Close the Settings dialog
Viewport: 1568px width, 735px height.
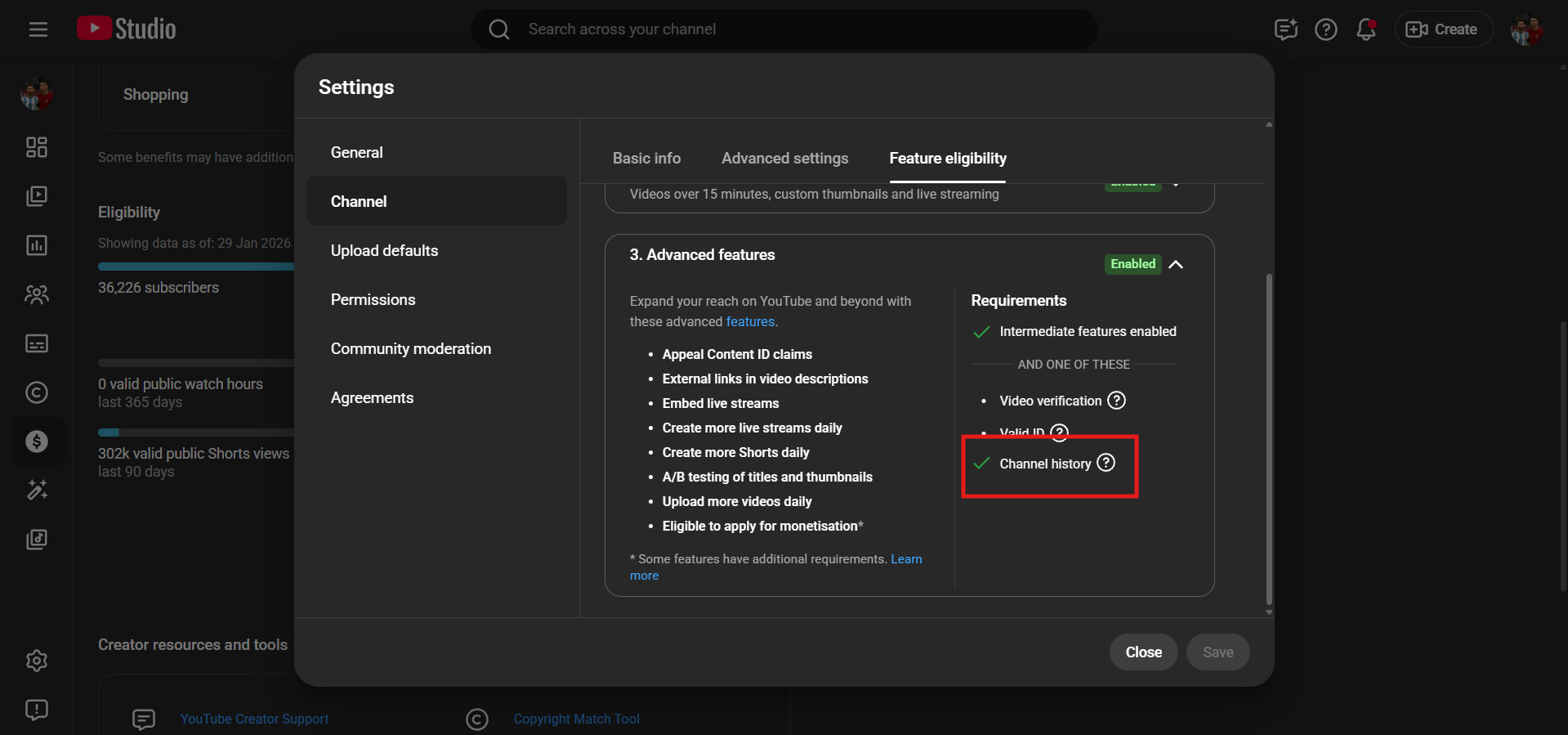pyautogui.click(x=1143, y=652)
